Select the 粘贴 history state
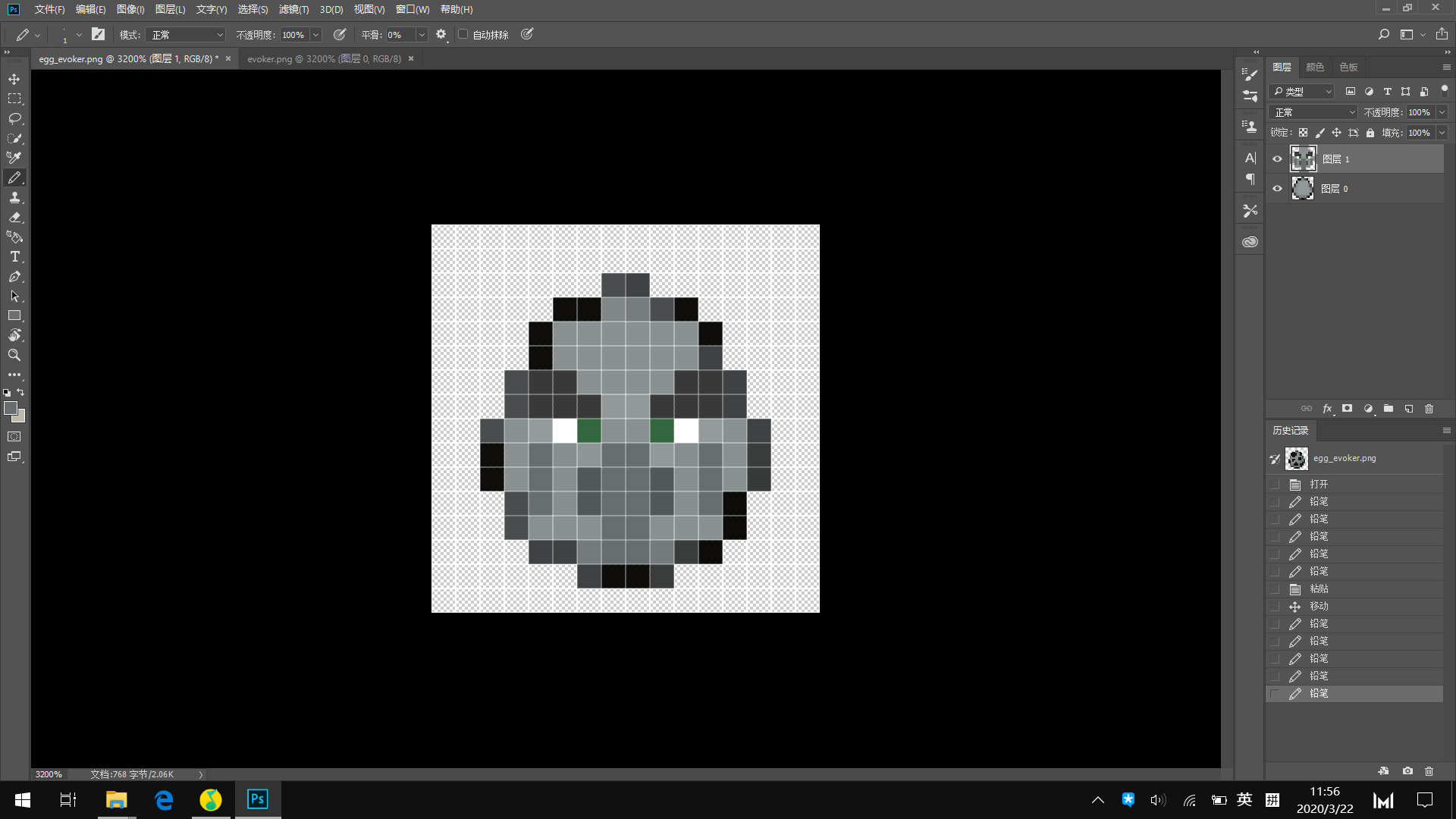The height and width of the screenshot is (819, 1456). pos(1355,588)
